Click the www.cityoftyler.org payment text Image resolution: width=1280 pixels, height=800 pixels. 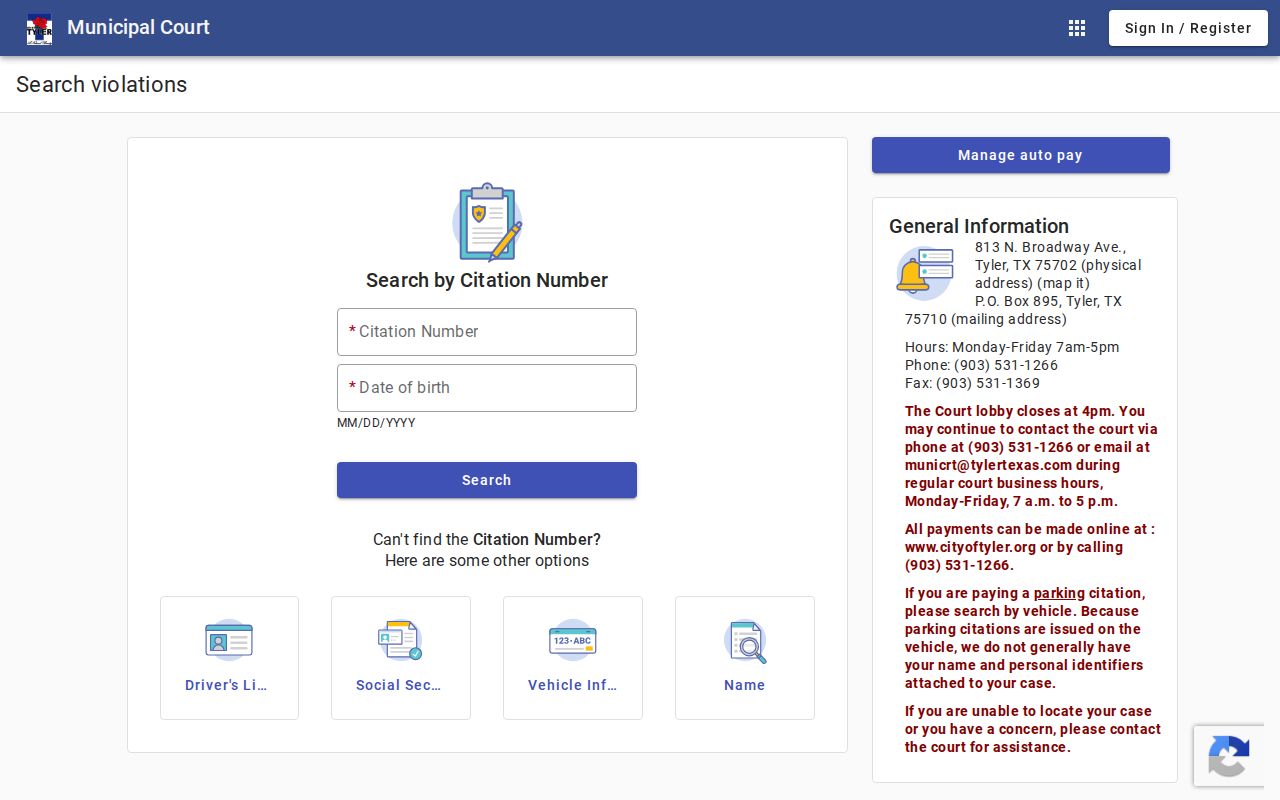pos(970,547)
